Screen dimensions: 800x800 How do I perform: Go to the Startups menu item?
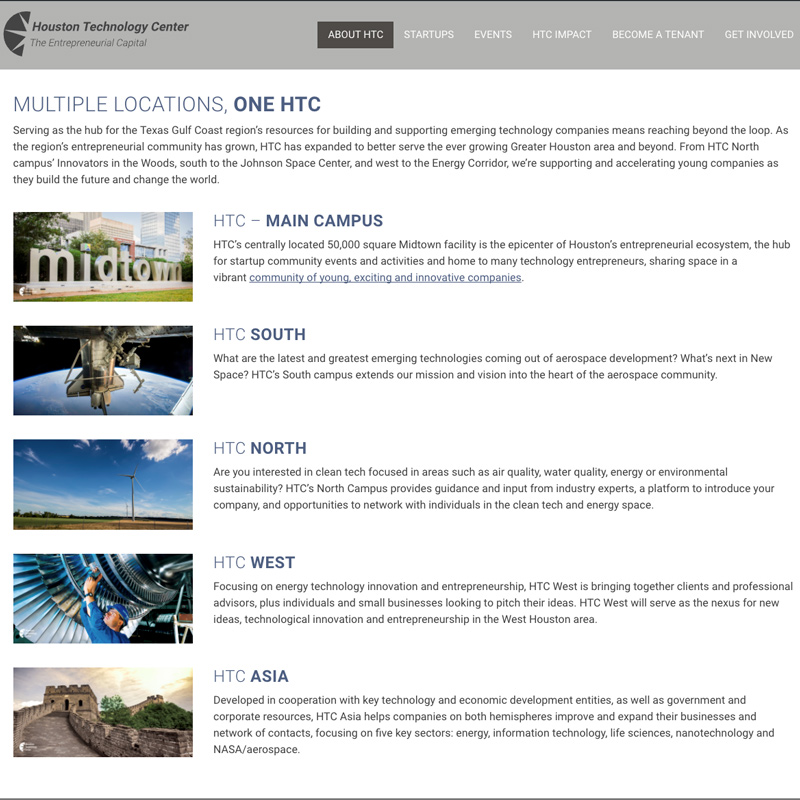pyautogui.click(x=428, y=34)
